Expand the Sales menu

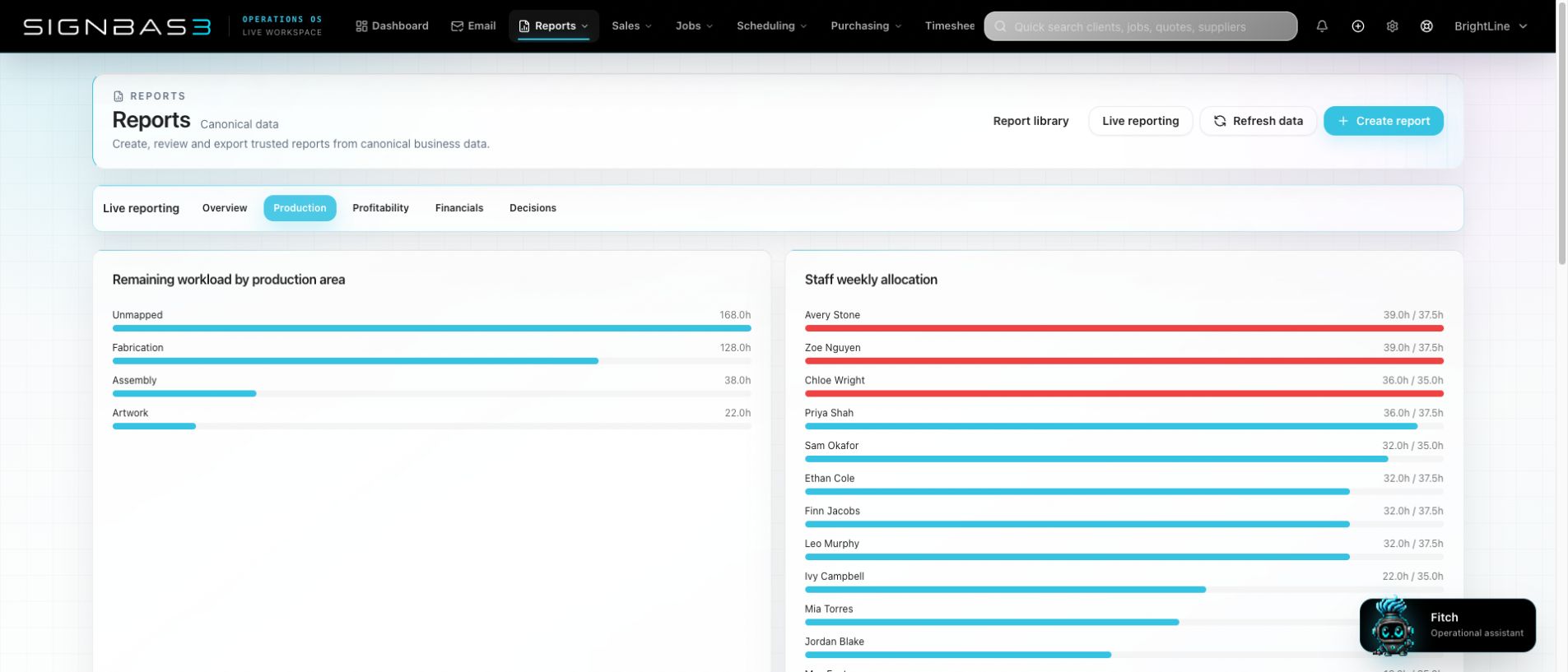pyautogui.click(x=631, y=26)
